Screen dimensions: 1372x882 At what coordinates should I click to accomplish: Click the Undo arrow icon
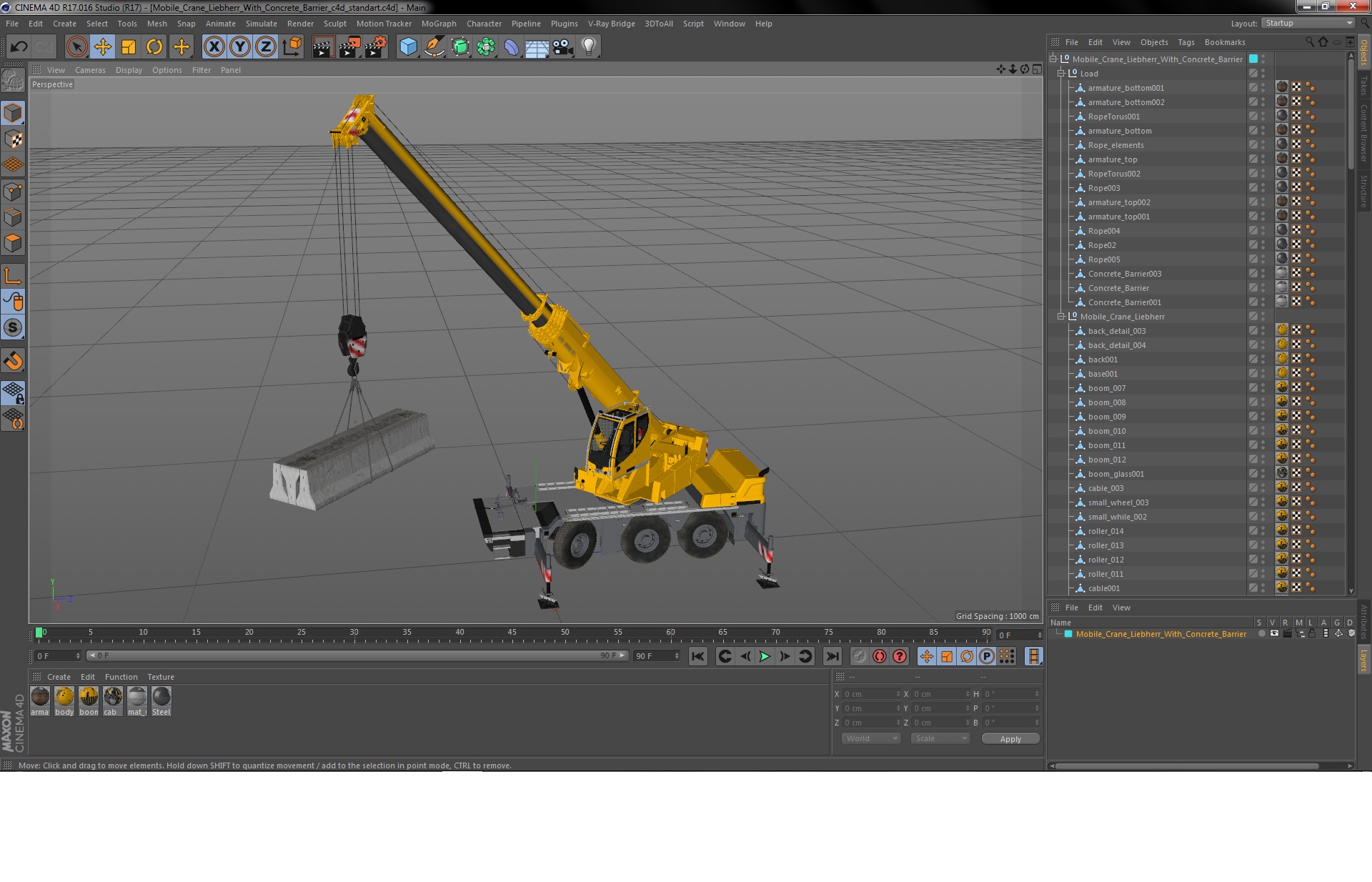tap(19, 47)
